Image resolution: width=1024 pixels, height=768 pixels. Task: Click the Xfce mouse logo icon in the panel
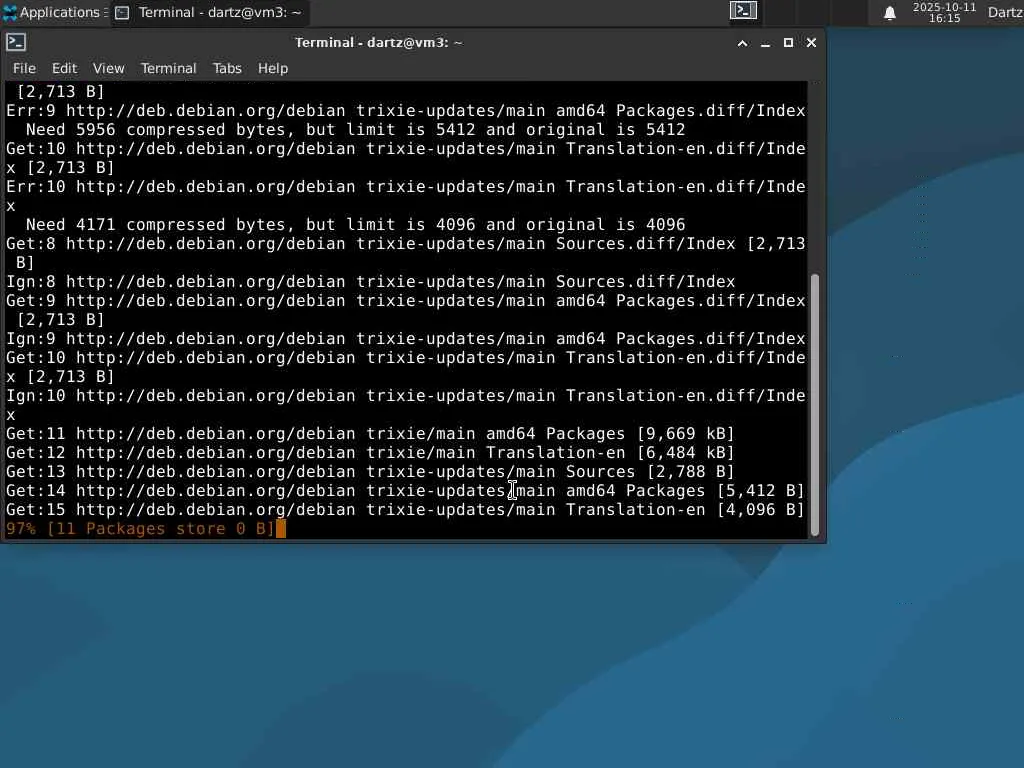(x=10, y=12)
